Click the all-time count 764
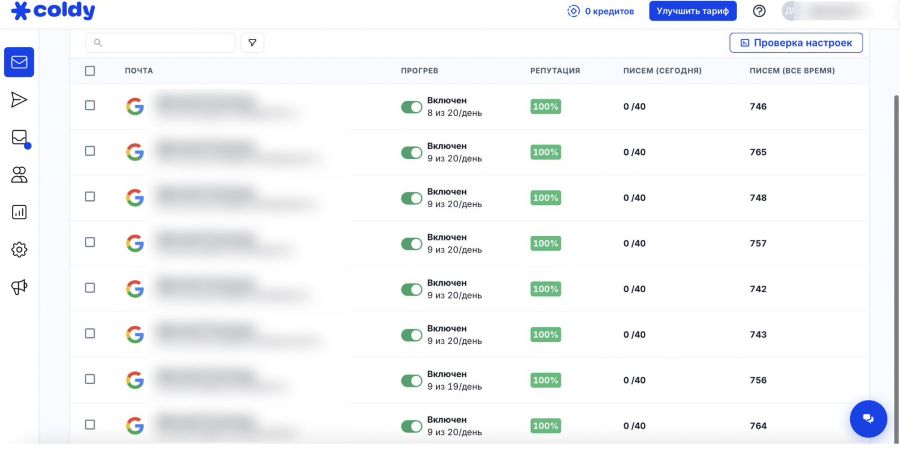The height and width of the screenshot is (450, 900). [758, 425]
